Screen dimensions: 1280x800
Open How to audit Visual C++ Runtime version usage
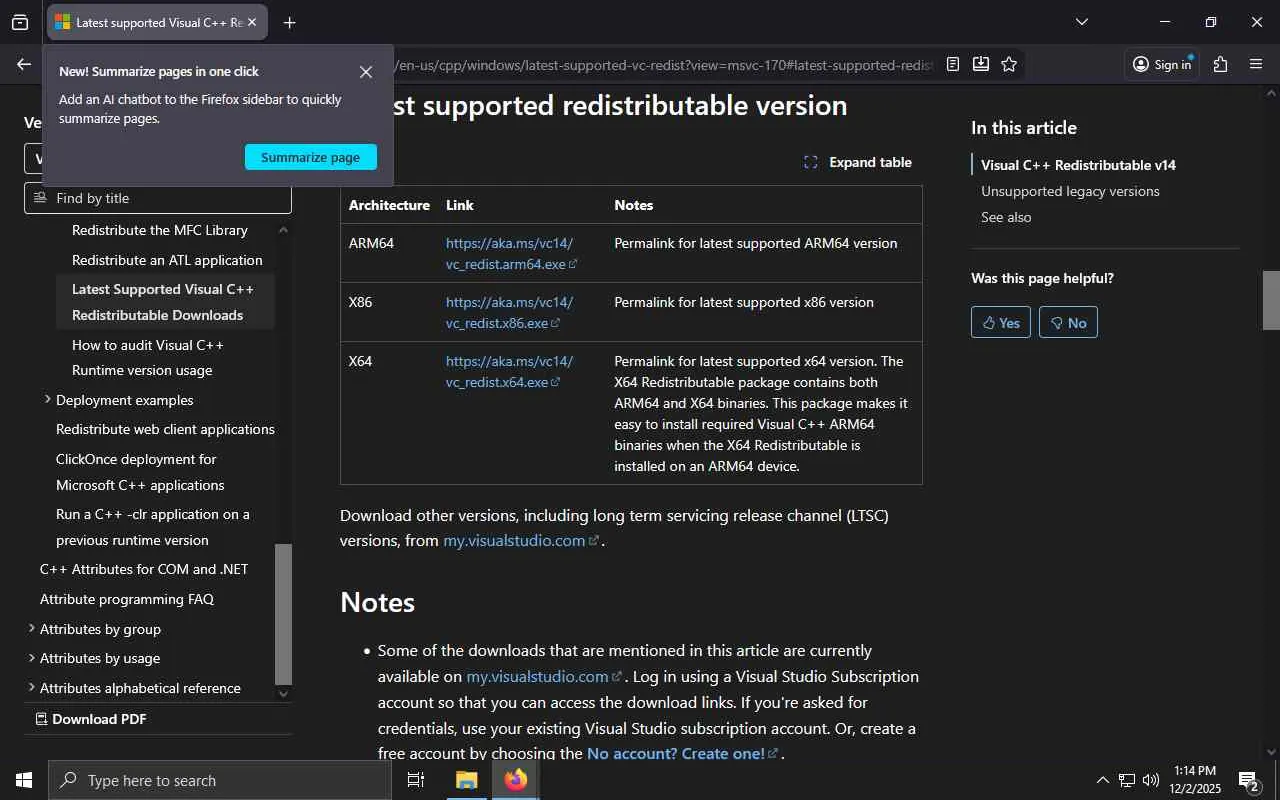(148, 357)
